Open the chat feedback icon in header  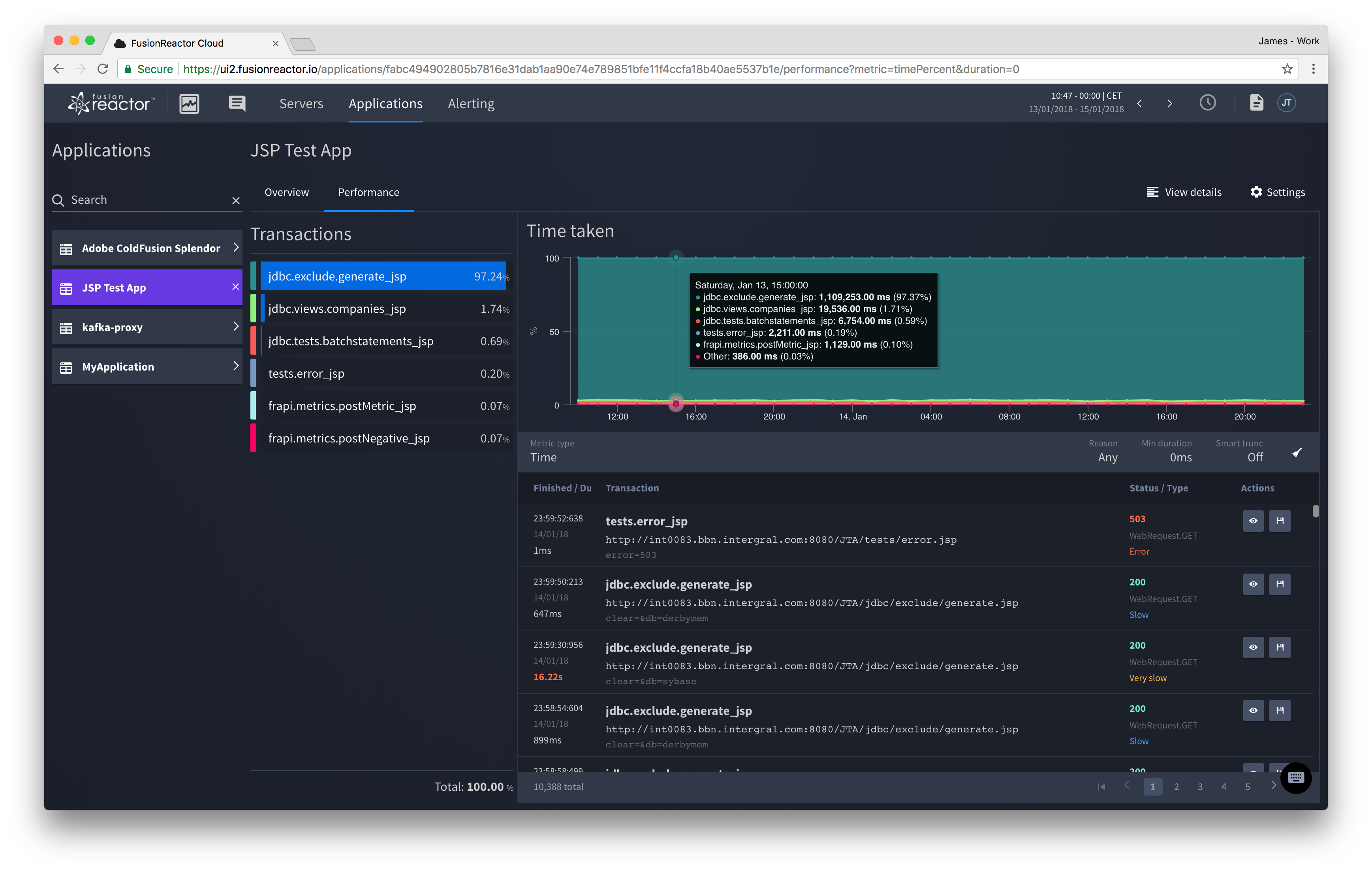[x=237, y=103]
